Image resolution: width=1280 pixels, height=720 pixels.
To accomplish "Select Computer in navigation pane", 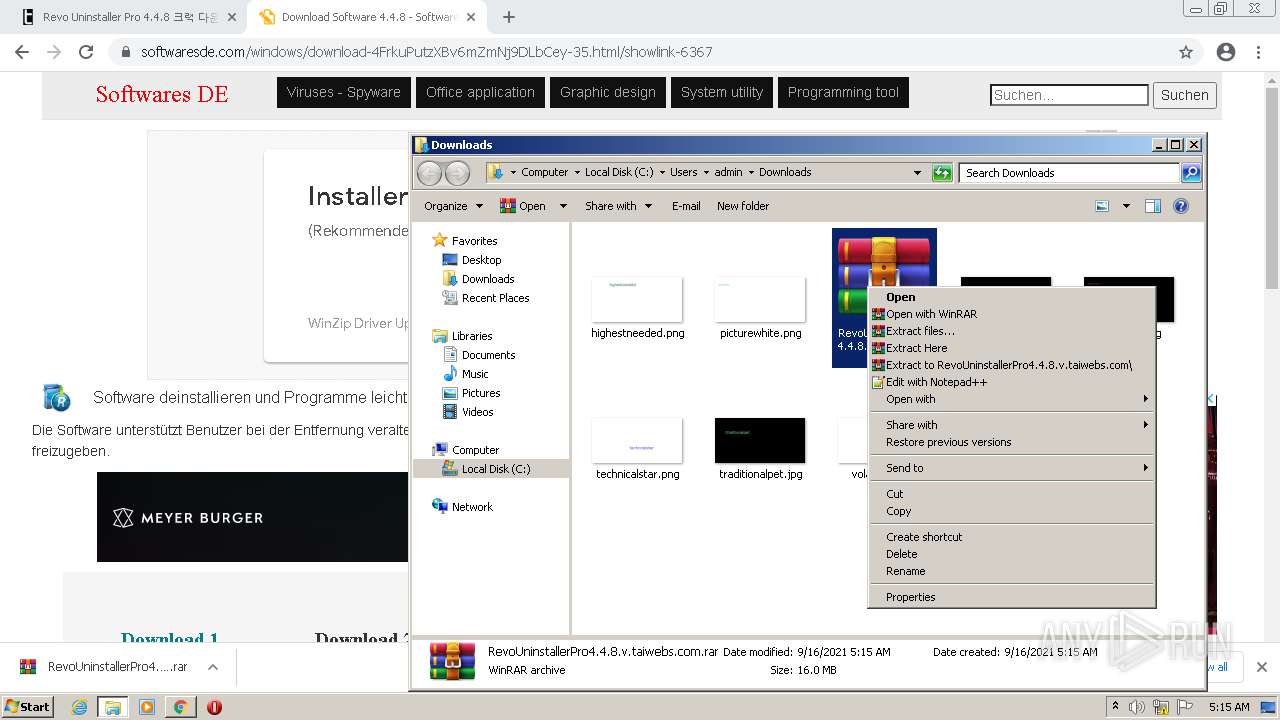I will tap(475, 450).
